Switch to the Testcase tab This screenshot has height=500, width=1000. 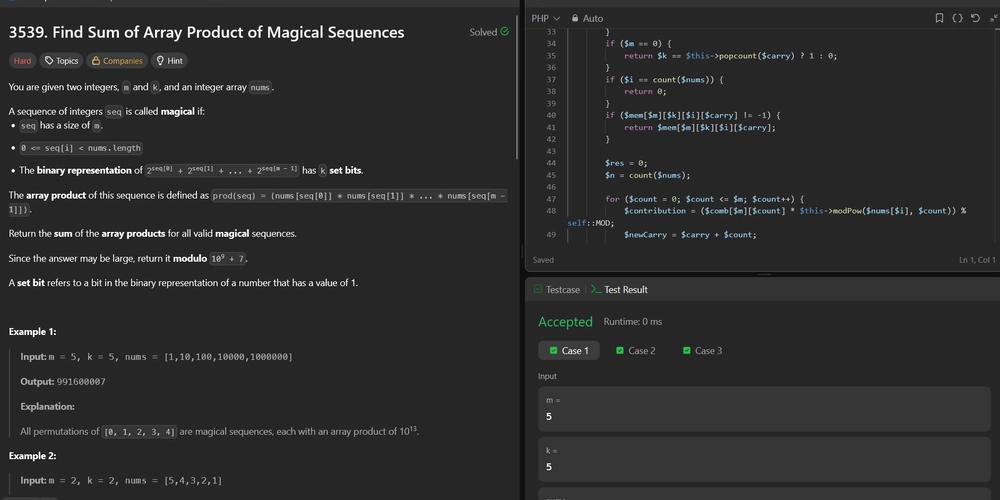click(562, 290)
